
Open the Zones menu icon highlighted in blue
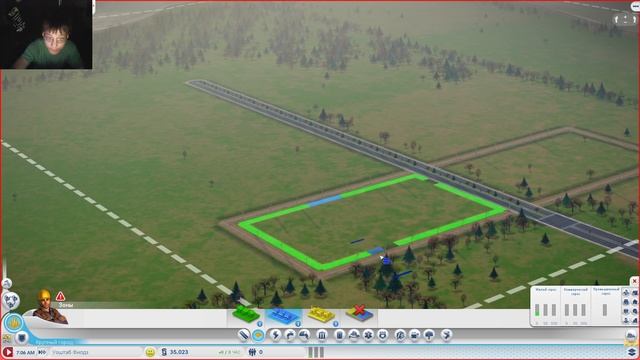258,335
